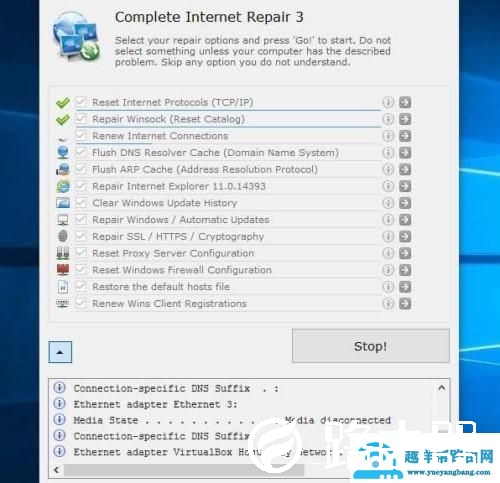Run Flush DNS Resolver Cache arrow icon
The image size is (500, 483).
tap(405, 153)
